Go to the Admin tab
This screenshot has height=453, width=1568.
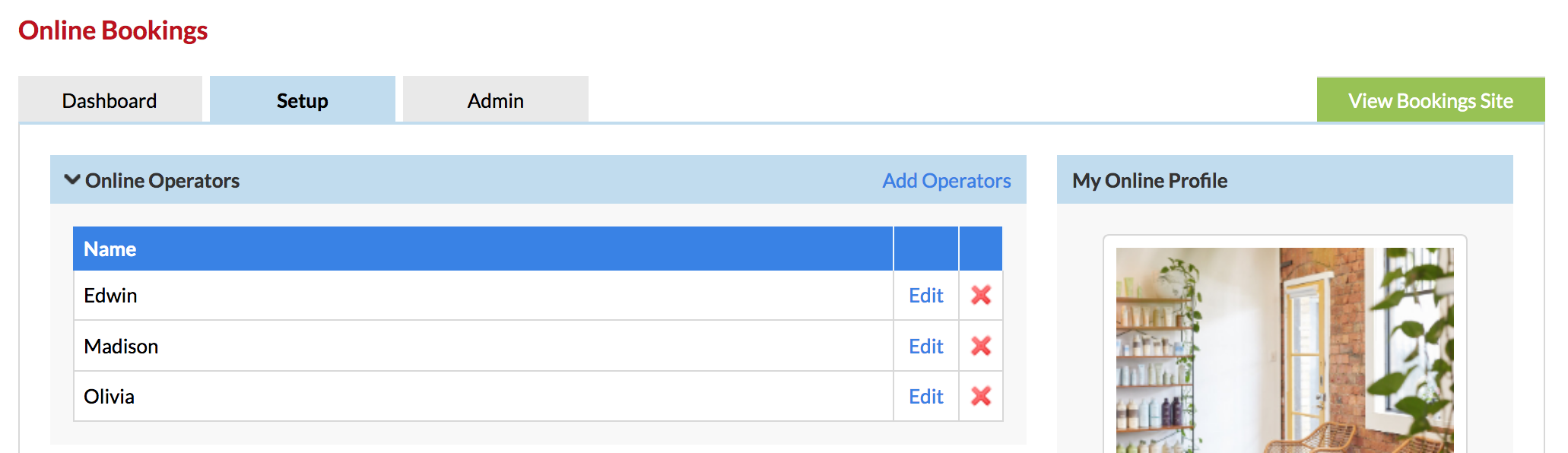[x=496, y=100]
